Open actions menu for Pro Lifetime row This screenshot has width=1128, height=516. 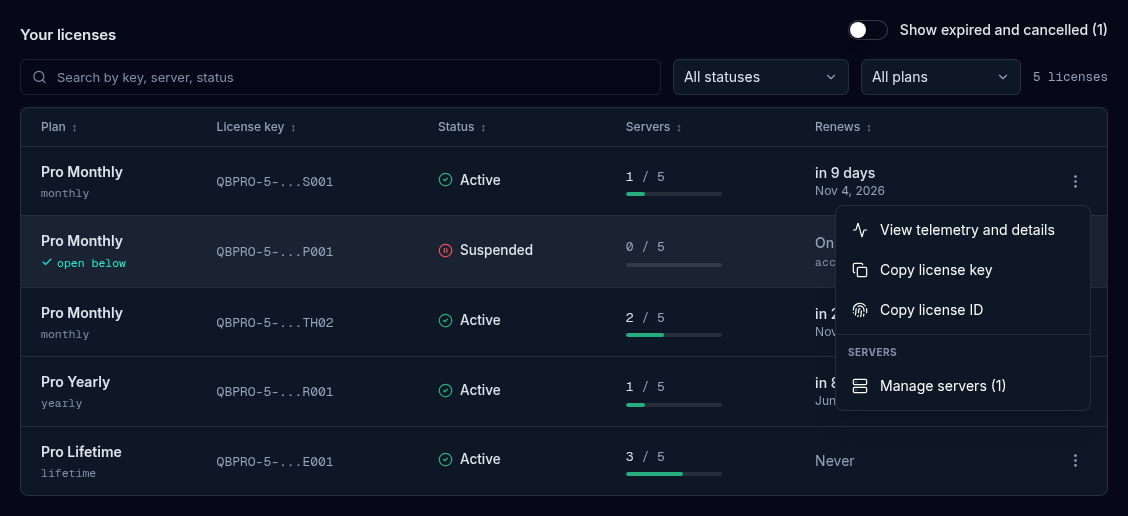click(1075, 461)
